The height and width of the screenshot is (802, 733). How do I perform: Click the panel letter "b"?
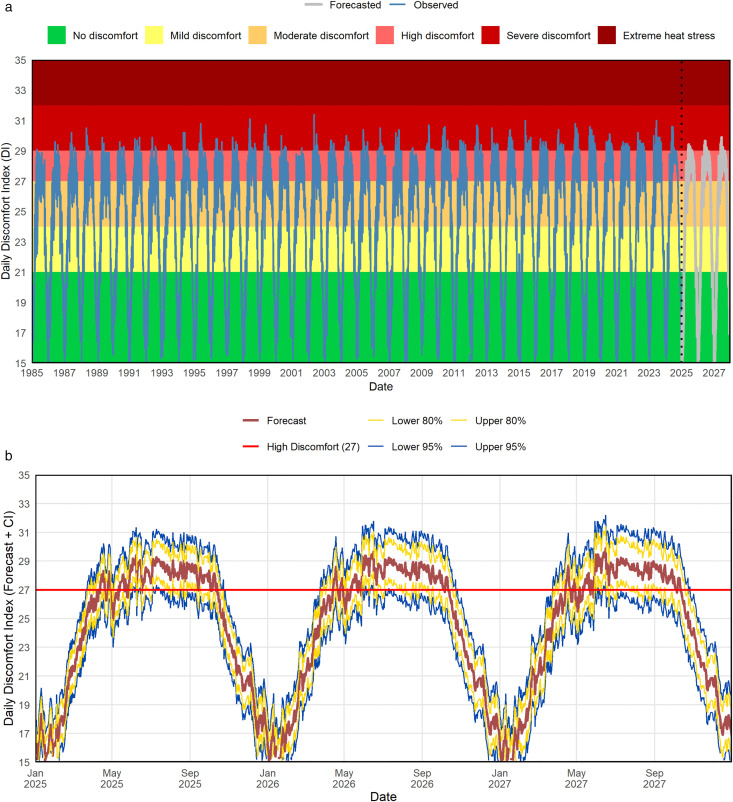pos(8,455)
